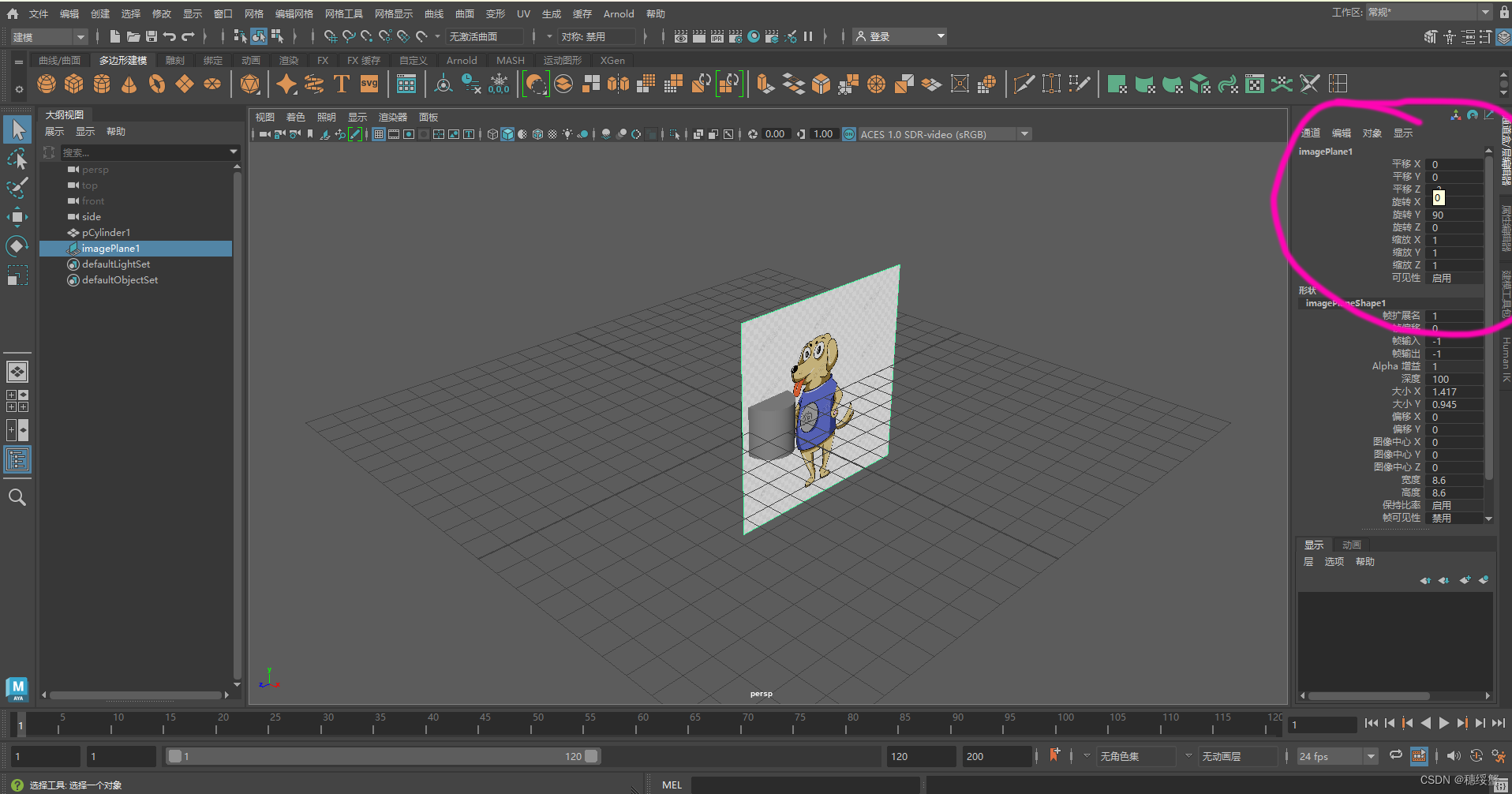Toggle select by object type icon
Image resolution: width=1512 pixels, height=794 pixels.
tap(259, 36)
